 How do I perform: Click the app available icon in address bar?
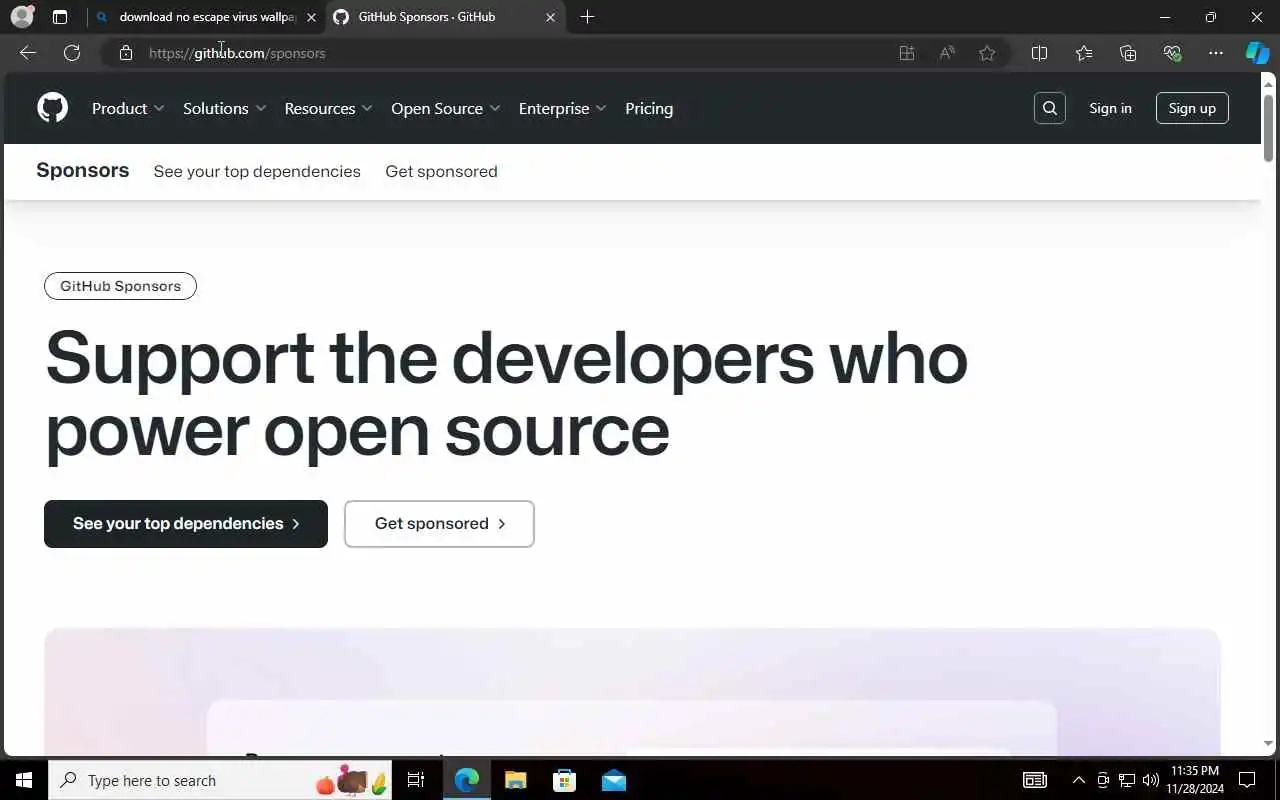907,53
